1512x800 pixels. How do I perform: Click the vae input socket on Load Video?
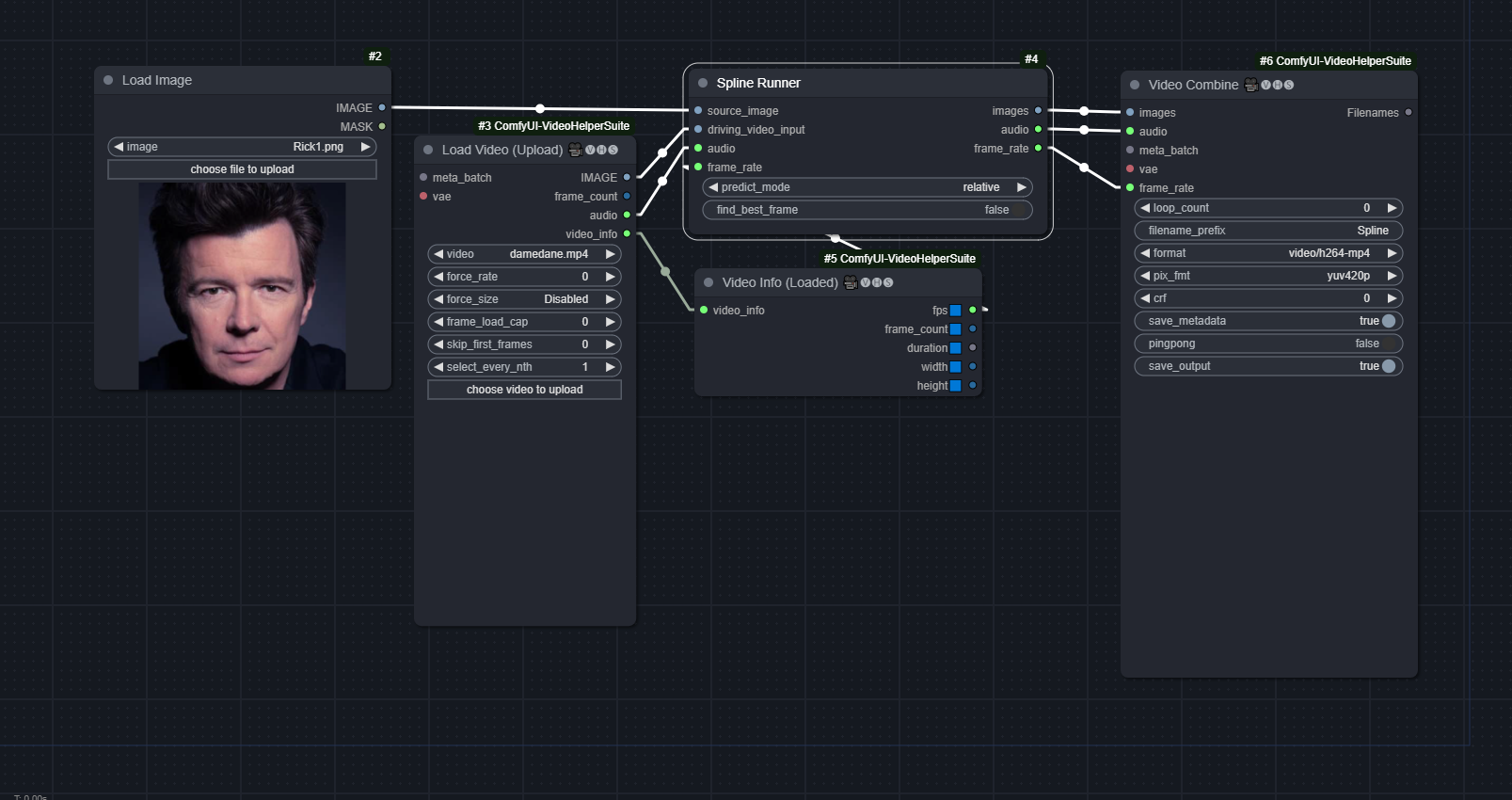423,197
